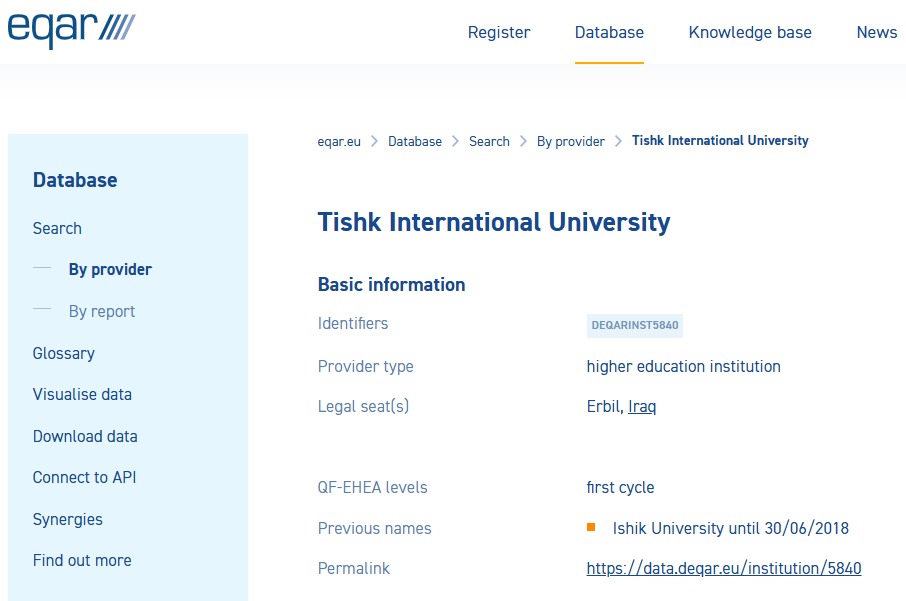Navigate to Database breadcrumb
The image size is (906, 601).
pyautogui.click(x=415, y=141)
